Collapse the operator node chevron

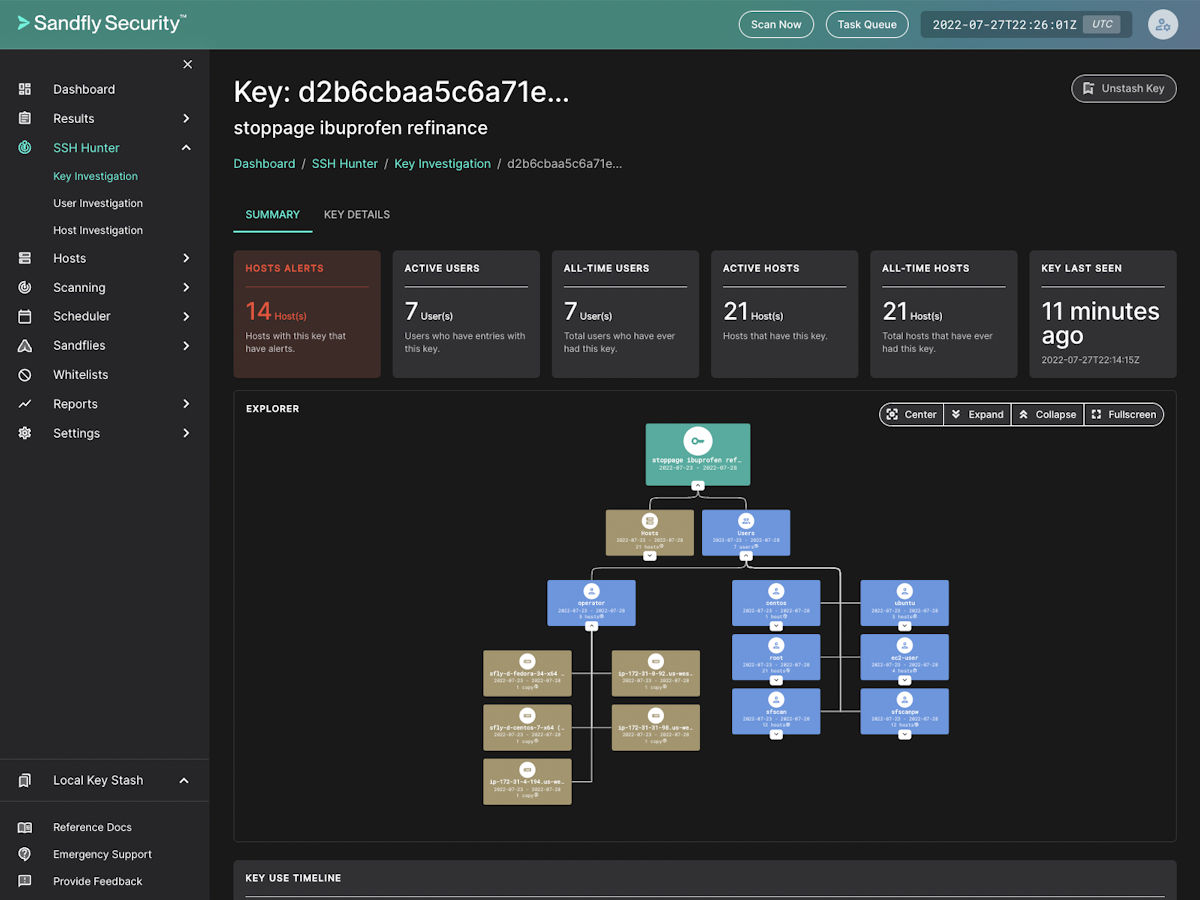[x=591, y=627]
